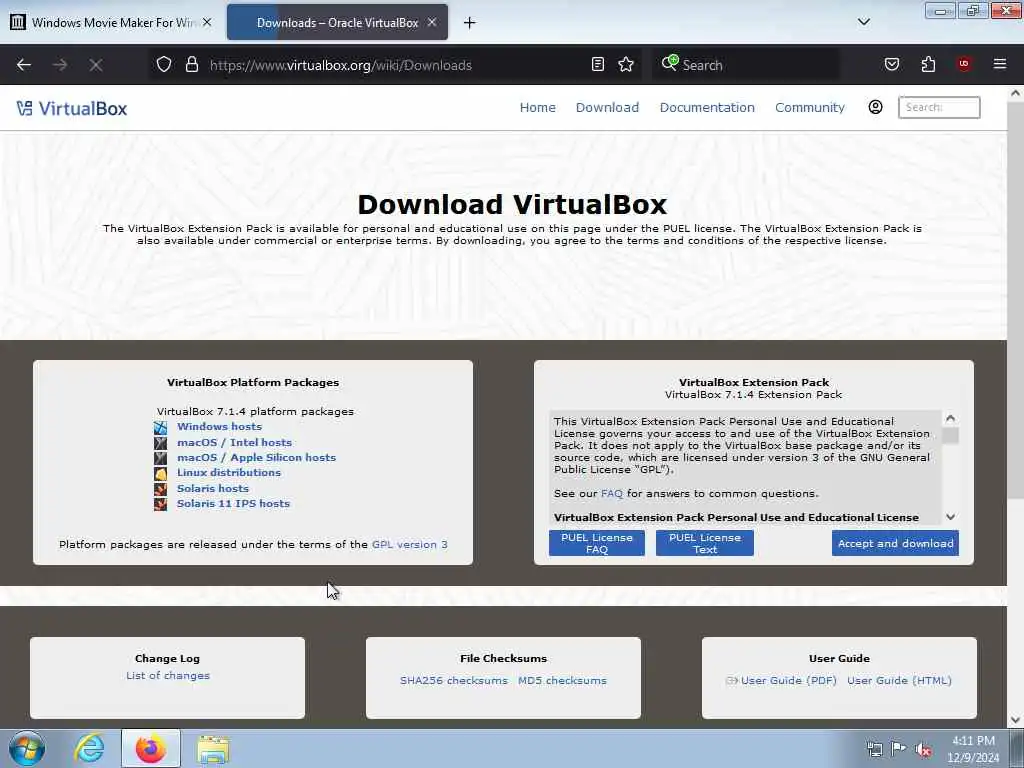1024x768 pixels.
Task: Open a new tab with the plus button
Action: tap(469, 23)
